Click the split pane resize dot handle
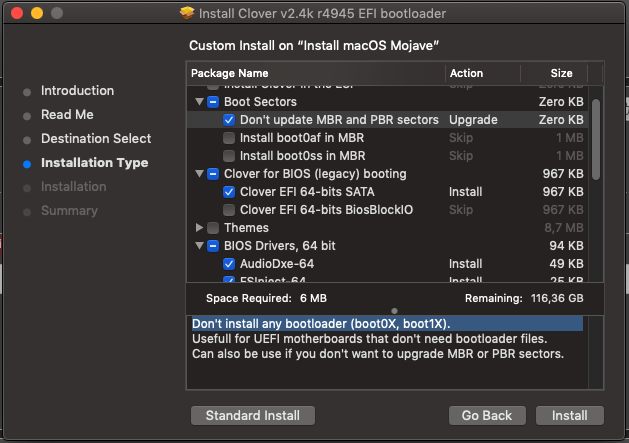Viewport: 629px width, 443px height. (394, 311)
